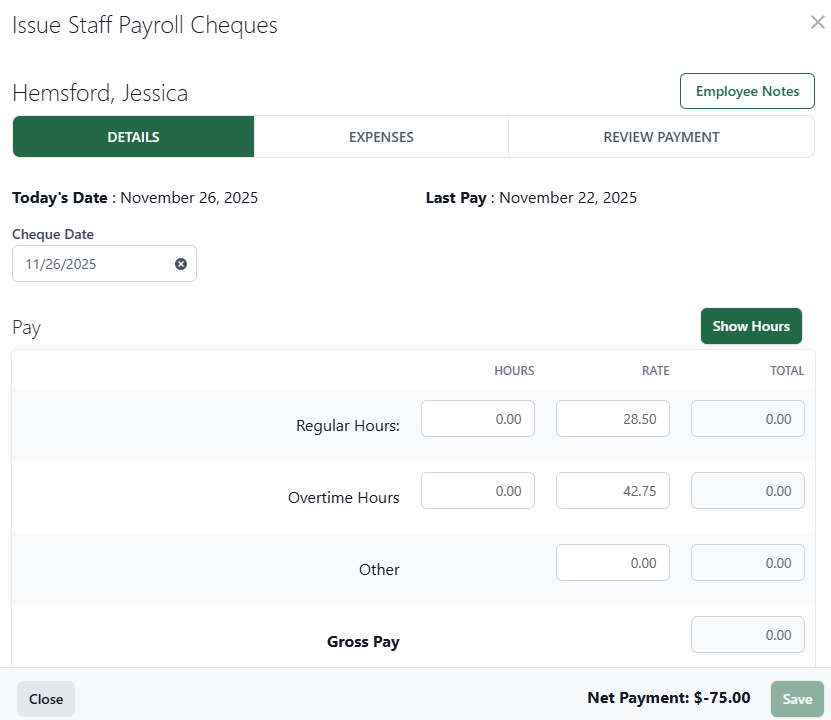Click the Regular Hours label
This screenshot has width=831, height=720.
pos(348,425)
